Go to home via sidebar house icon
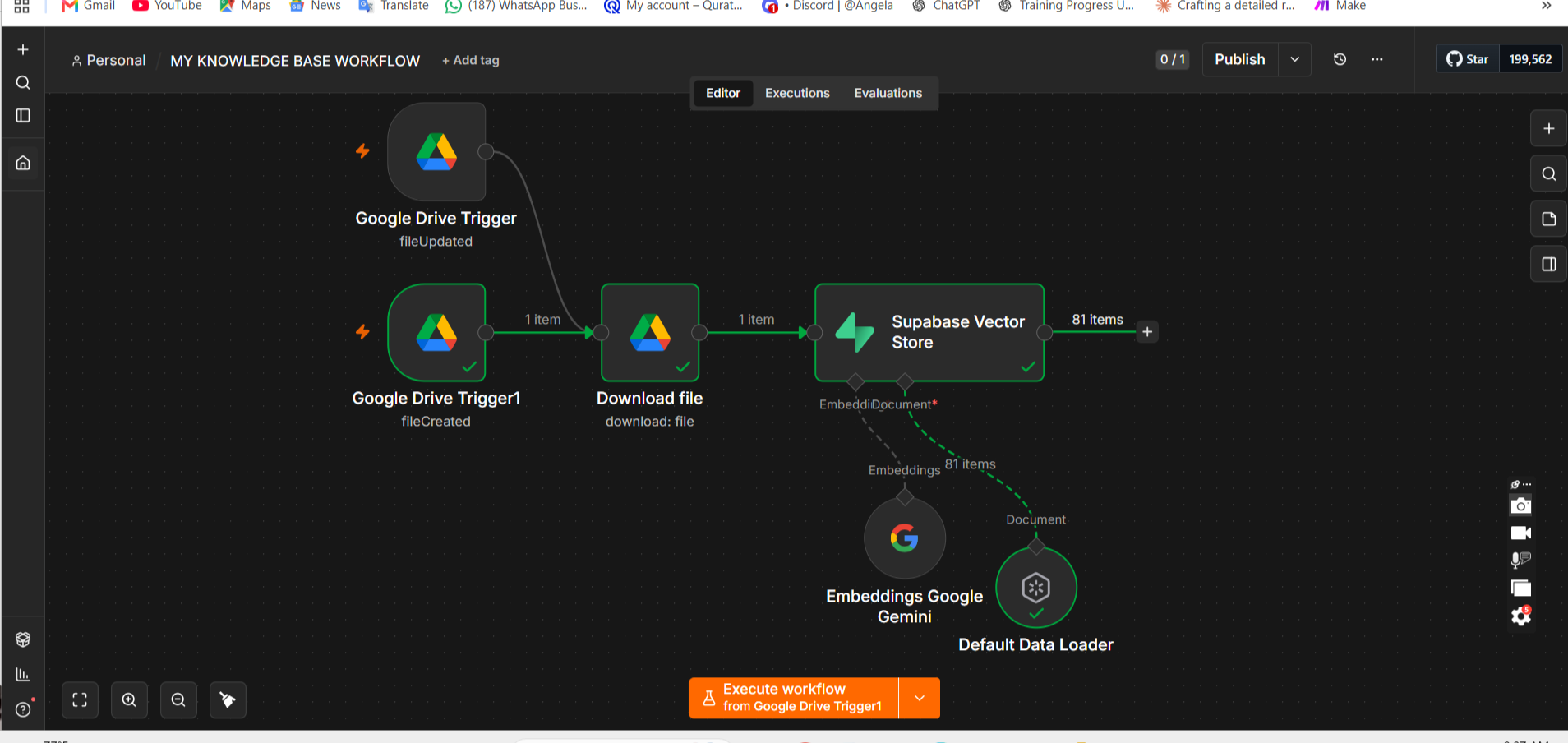The image size is (1568, 743). [23, 163]
